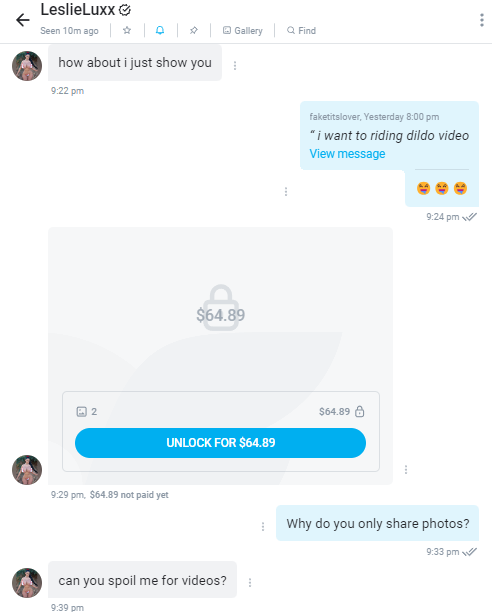
Task: Go back using the left arrow icon
Action: pos(23,20)
